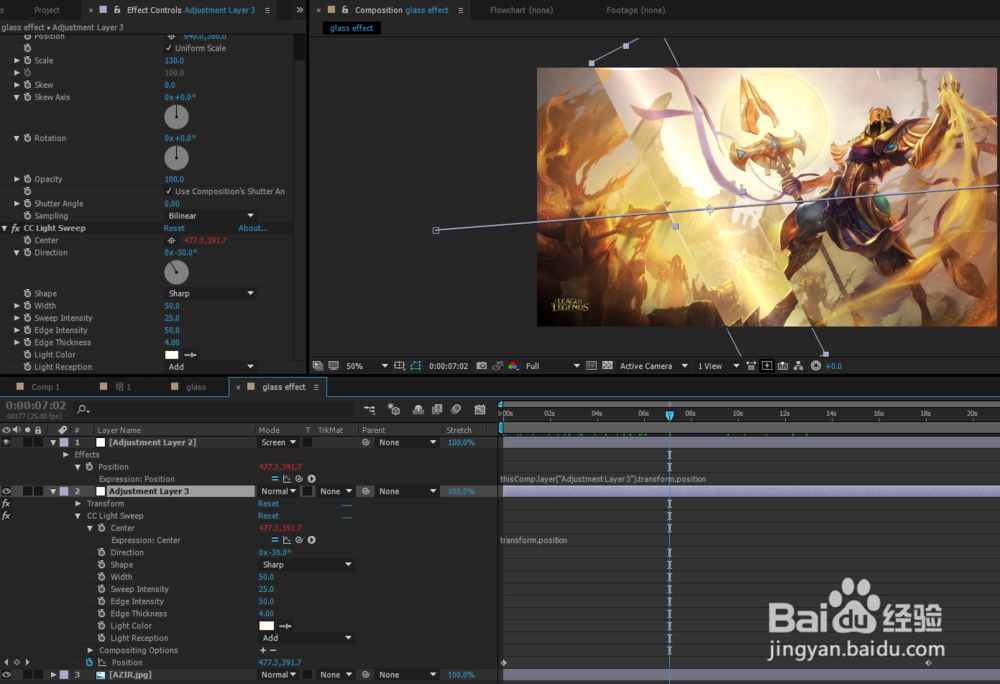Hide Adjustment Layer 2 with eye toggle

click(6, 442)
